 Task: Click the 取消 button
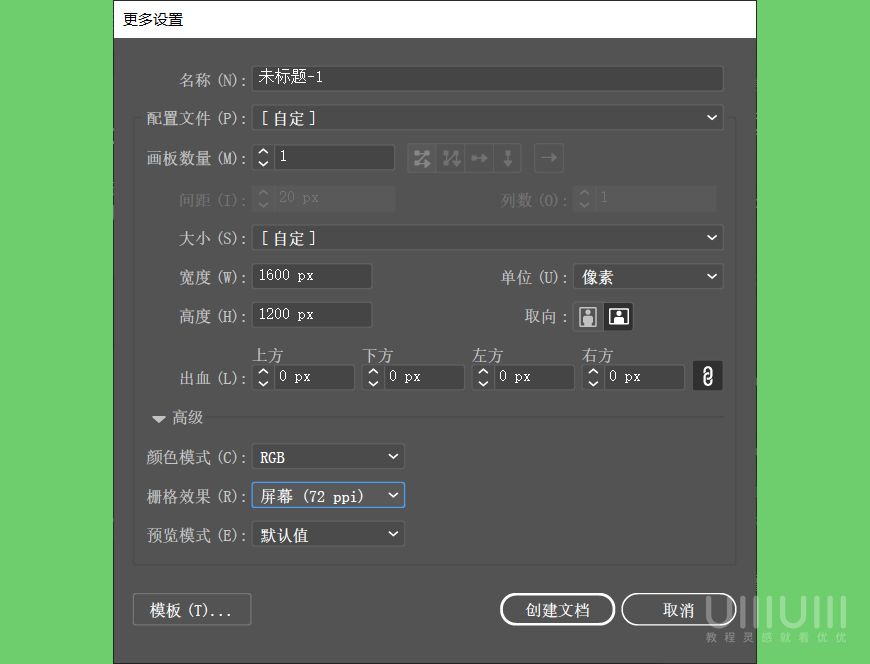pyautogui.click(x=678, y=609)
